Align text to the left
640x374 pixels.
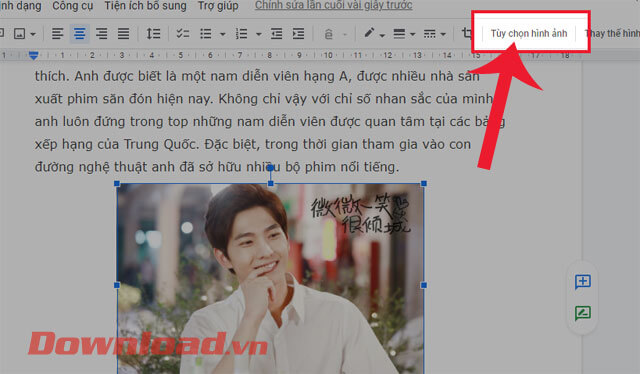58,33
